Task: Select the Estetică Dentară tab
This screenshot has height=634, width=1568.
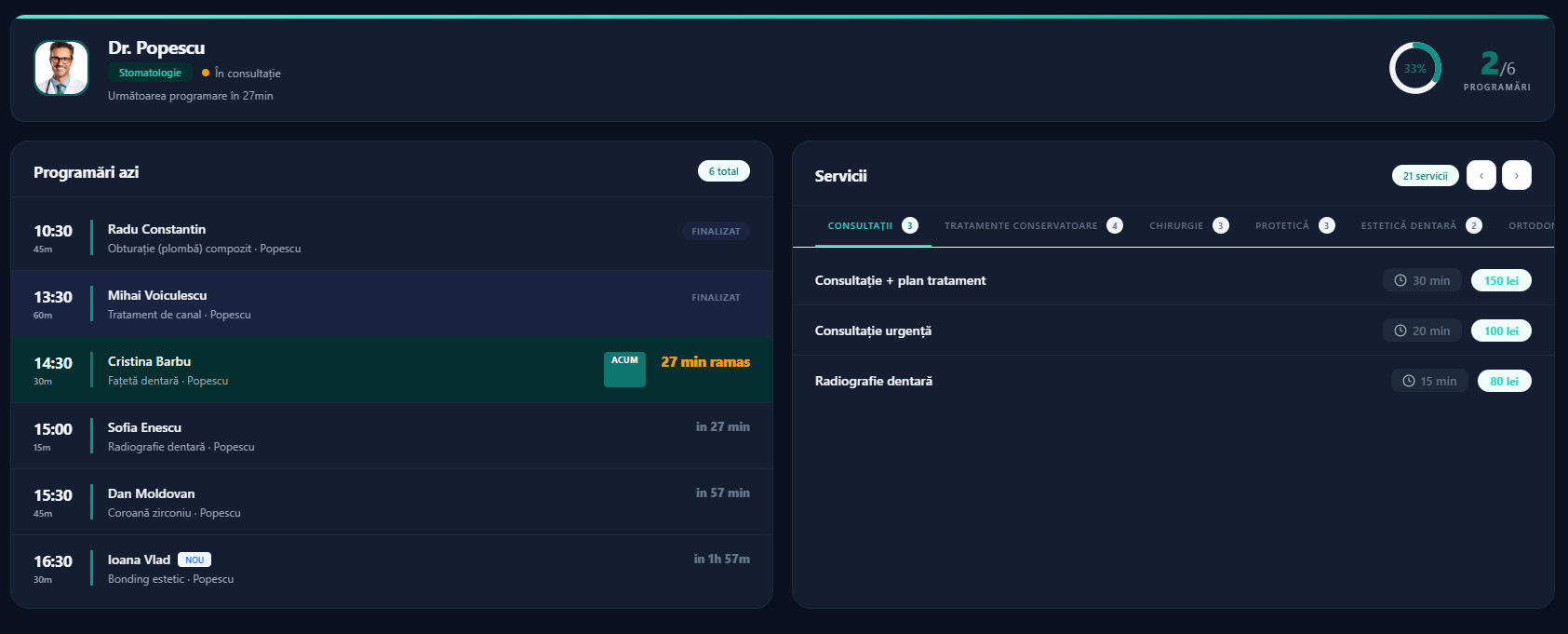Action: coord(1422,225)
